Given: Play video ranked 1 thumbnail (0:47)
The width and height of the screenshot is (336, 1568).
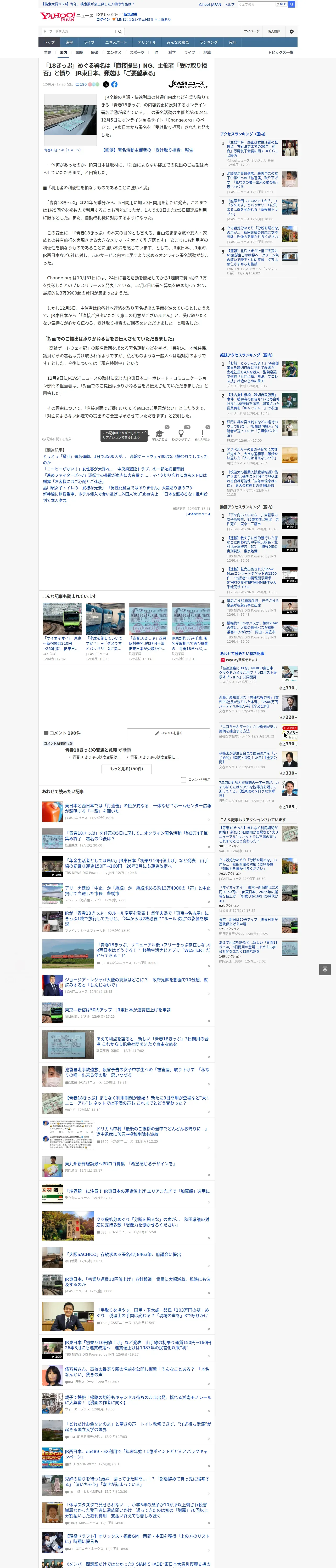Looking at the screenshot, I should tap(289, 521).
